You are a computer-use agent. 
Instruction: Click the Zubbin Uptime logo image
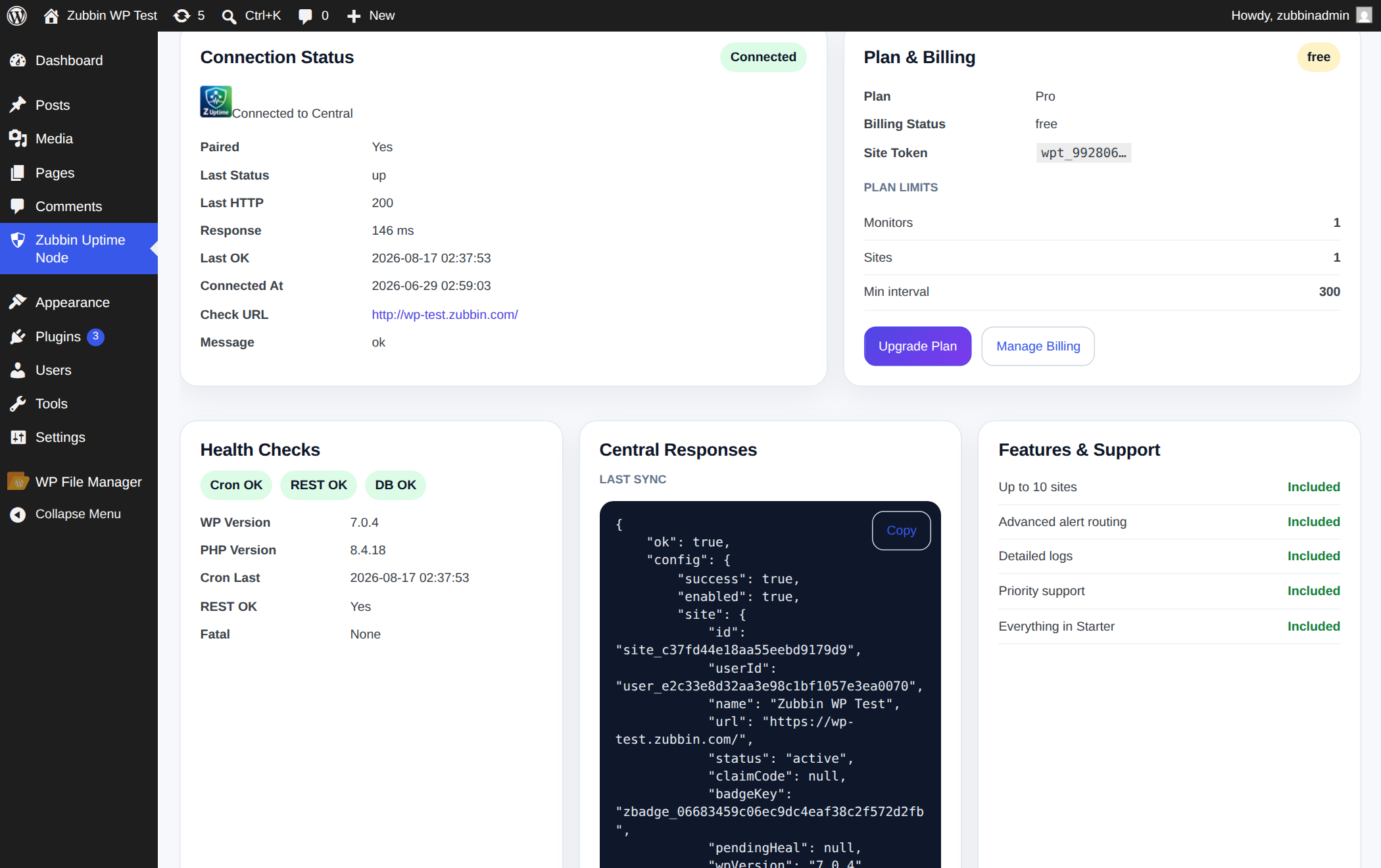(x=216, y=102)
